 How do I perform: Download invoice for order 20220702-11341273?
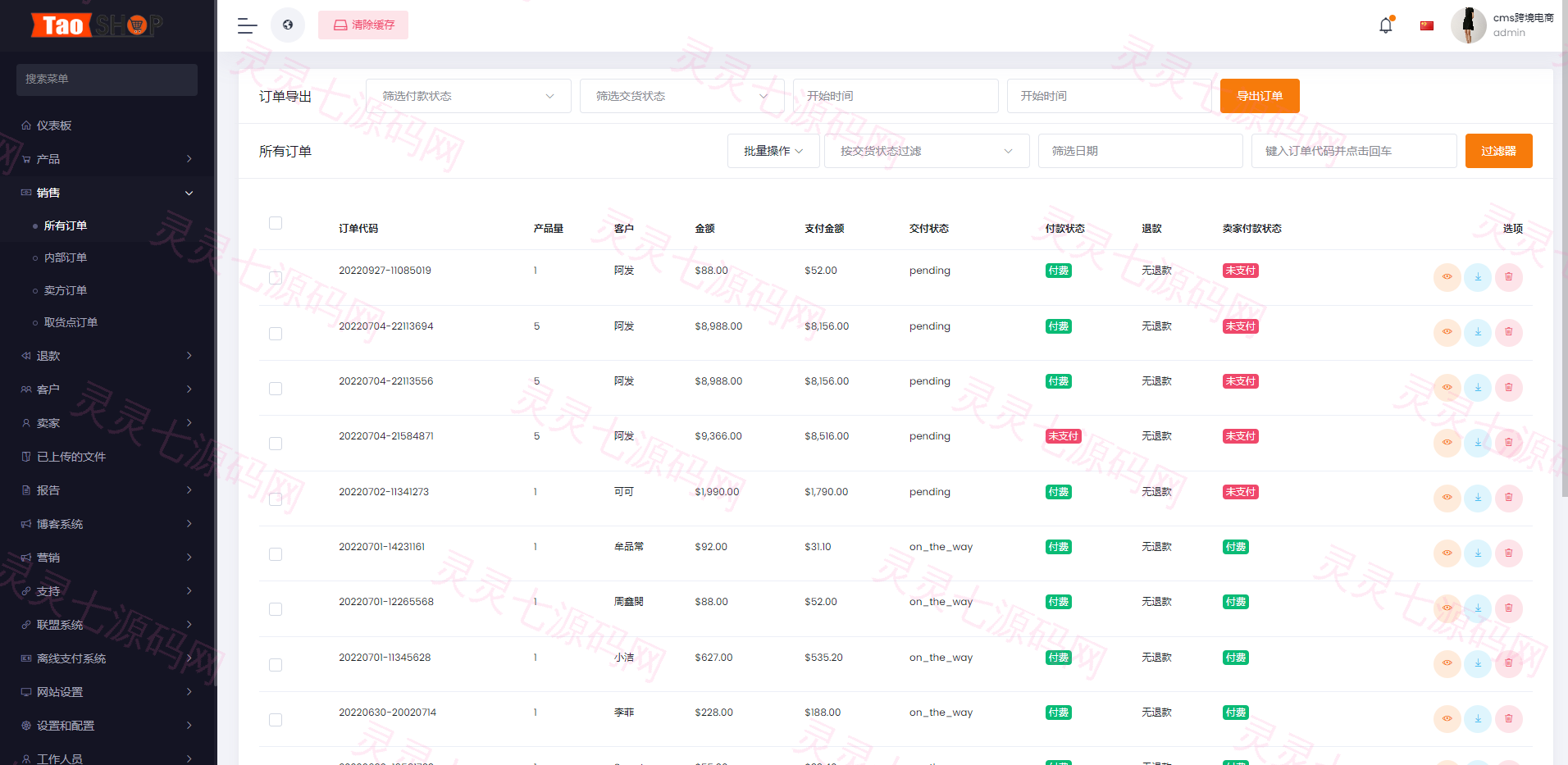pyautogui.click(x=1478, y=498)
